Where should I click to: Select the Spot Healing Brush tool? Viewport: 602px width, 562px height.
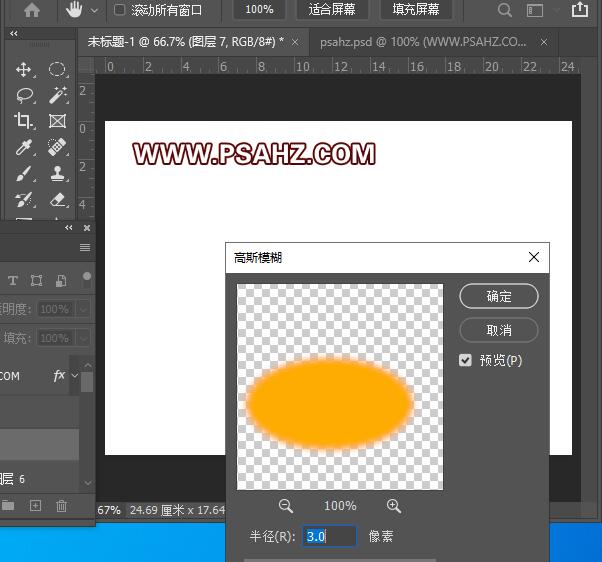tap(58, 147)
